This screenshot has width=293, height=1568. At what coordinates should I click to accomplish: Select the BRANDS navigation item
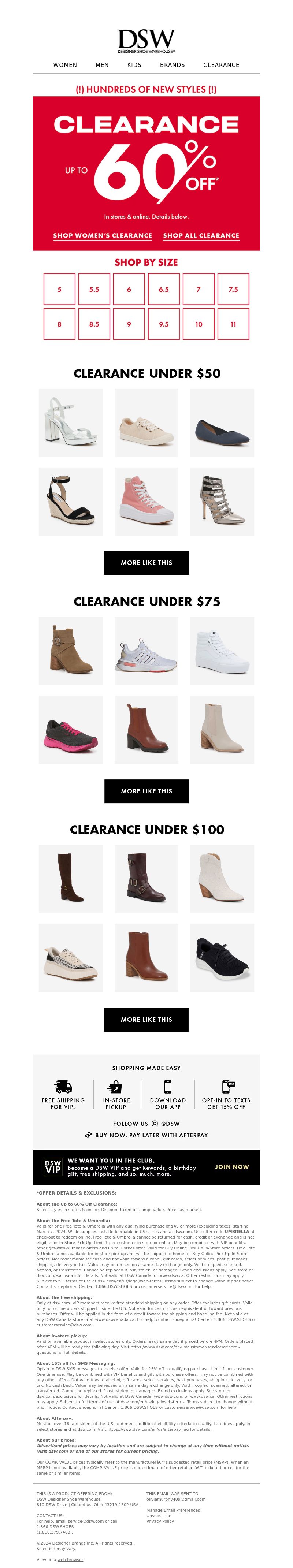pyautogui.click(x=173, y=64)
